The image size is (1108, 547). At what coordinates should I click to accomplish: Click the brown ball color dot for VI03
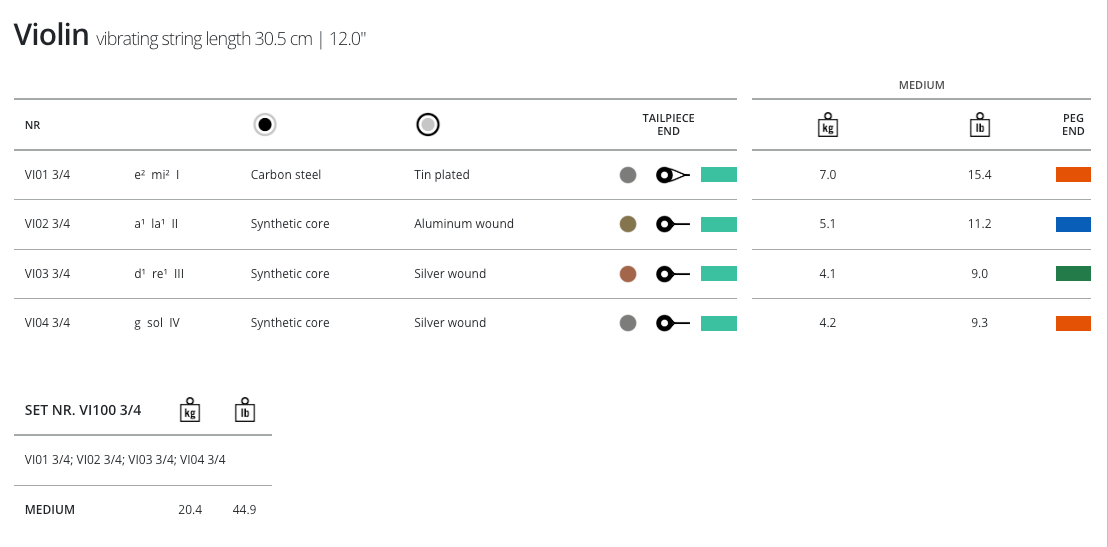click(x=628, y=274)
